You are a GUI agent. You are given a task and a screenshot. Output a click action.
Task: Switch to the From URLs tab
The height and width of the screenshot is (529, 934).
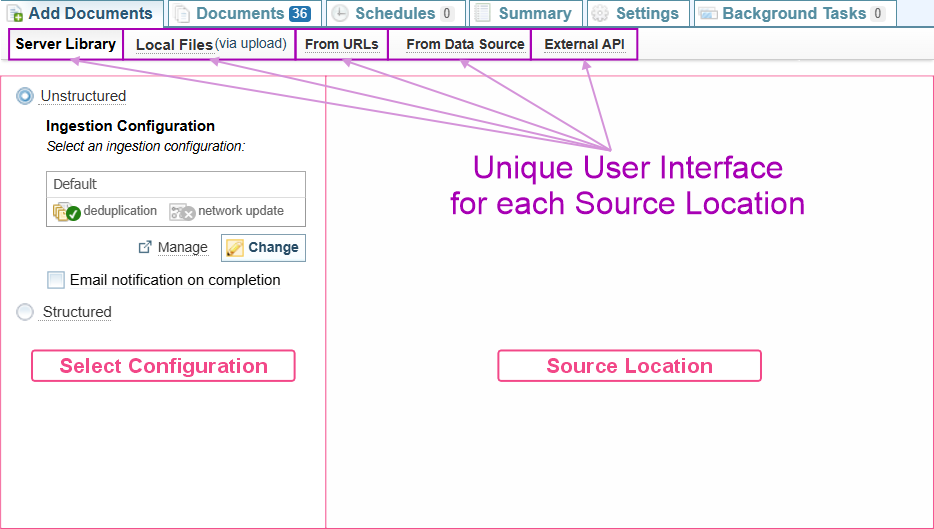click(341, 45)
